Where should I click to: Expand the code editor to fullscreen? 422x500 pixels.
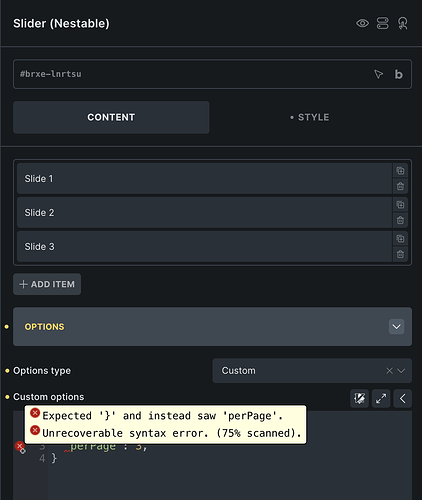[381, 398]
